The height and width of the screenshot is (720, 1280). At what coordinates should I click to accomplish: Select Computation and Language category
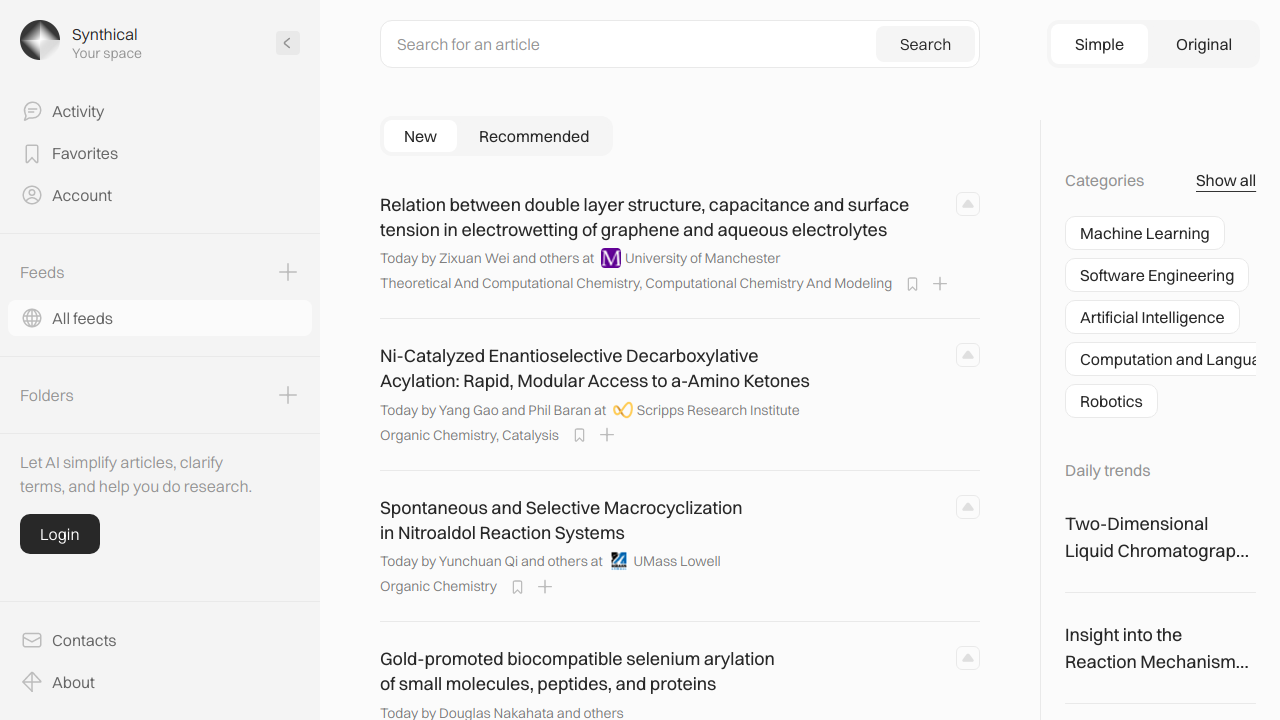[1161, 359]
